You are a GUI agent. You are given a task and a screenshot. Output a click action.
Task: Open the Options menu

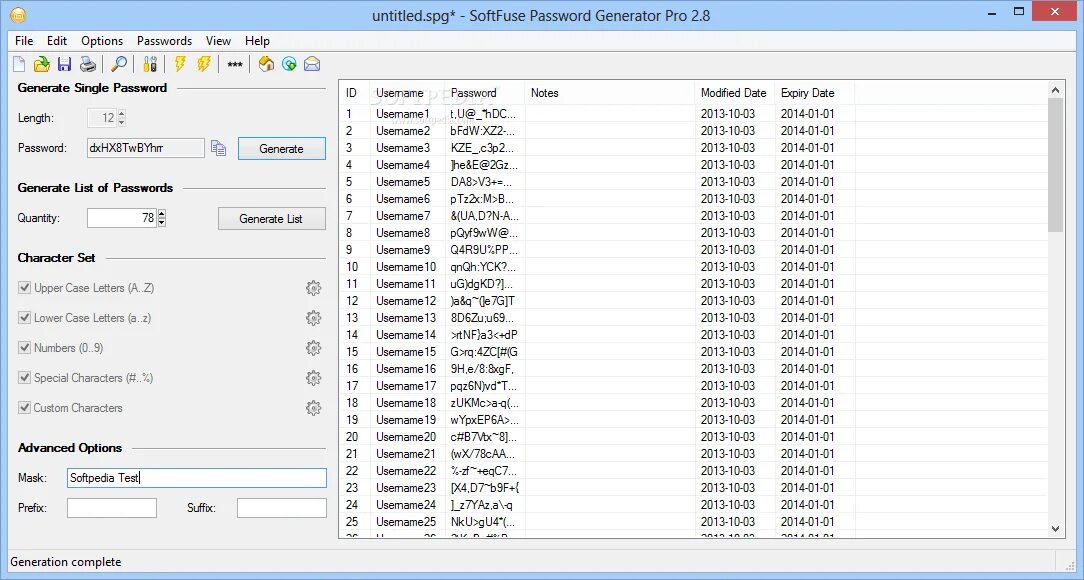(x=102, y=41)
